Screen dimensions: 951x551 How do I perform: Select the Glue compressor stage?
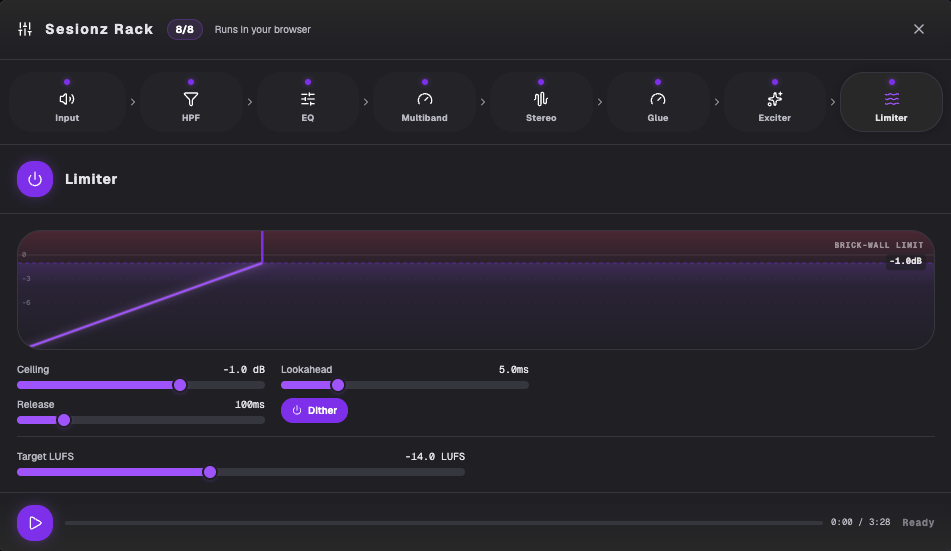[658, 102]
